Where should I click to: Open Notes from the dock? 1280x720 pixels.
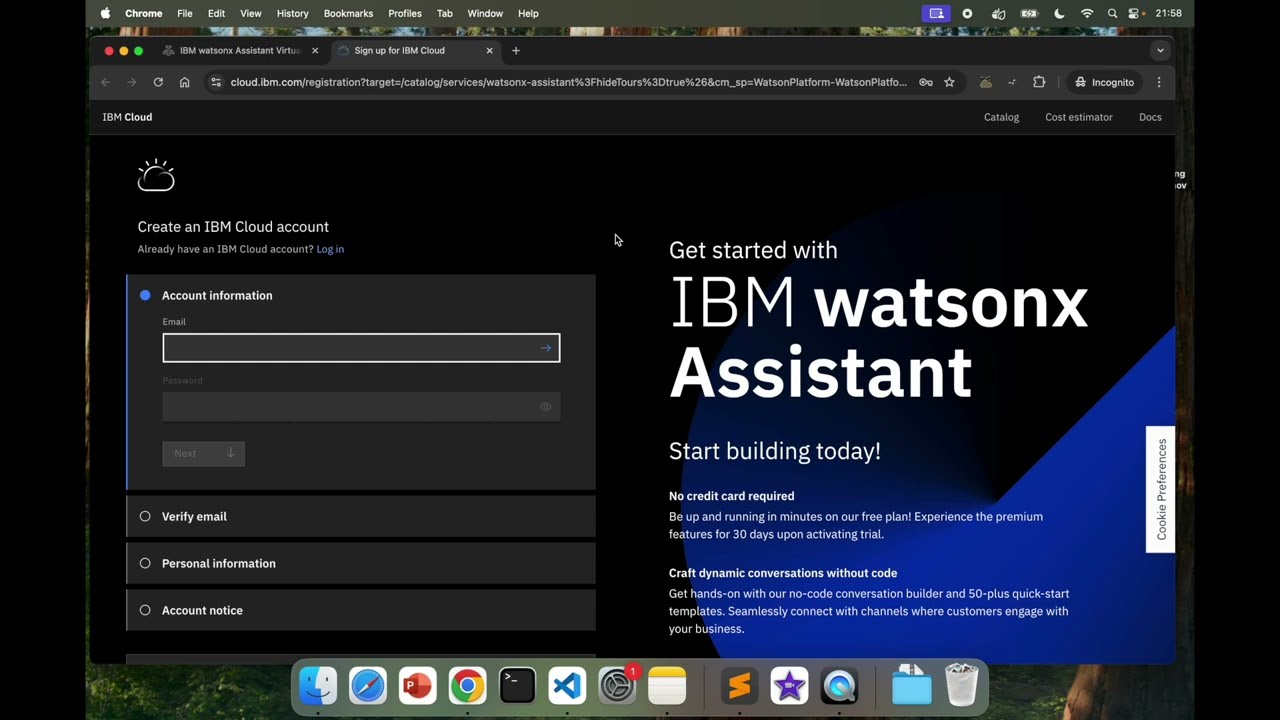667,686
